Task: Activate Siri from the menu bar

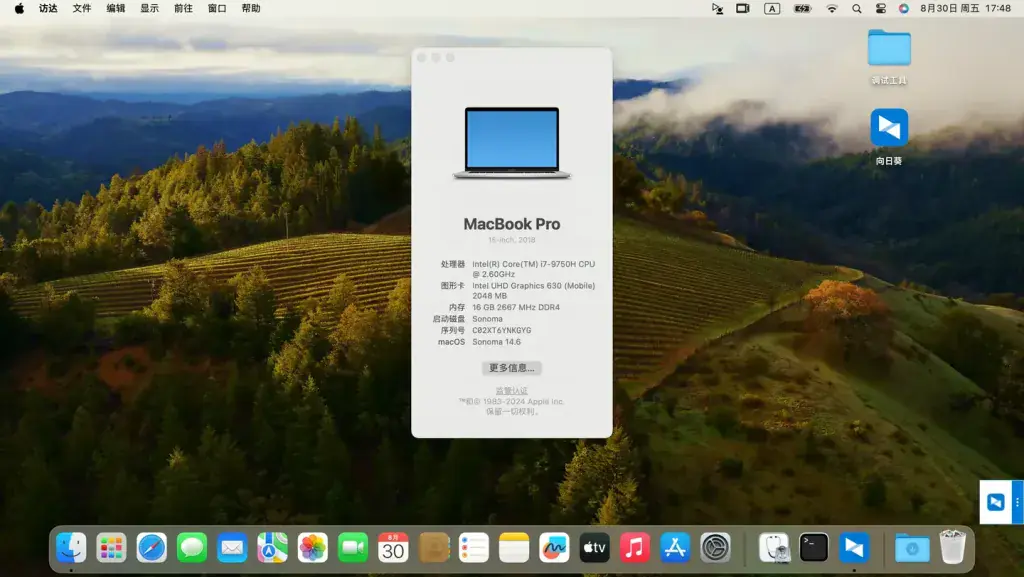Action: click(x=904, y=8)
